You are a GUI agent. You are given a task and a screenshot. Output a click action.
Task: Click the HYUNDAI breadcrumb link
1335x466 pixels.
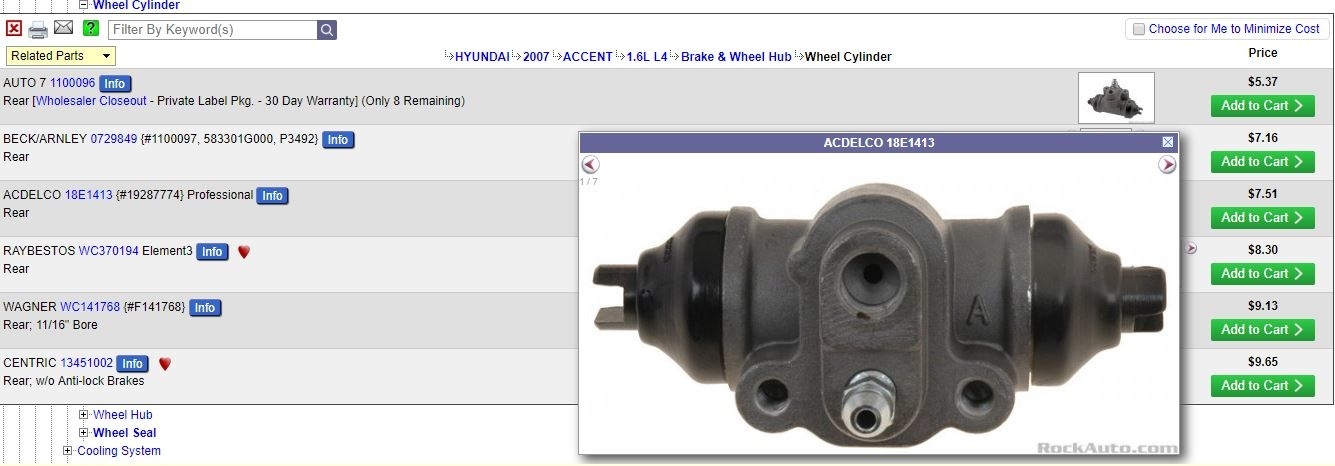pyautogui.click(x=482, y=57)
